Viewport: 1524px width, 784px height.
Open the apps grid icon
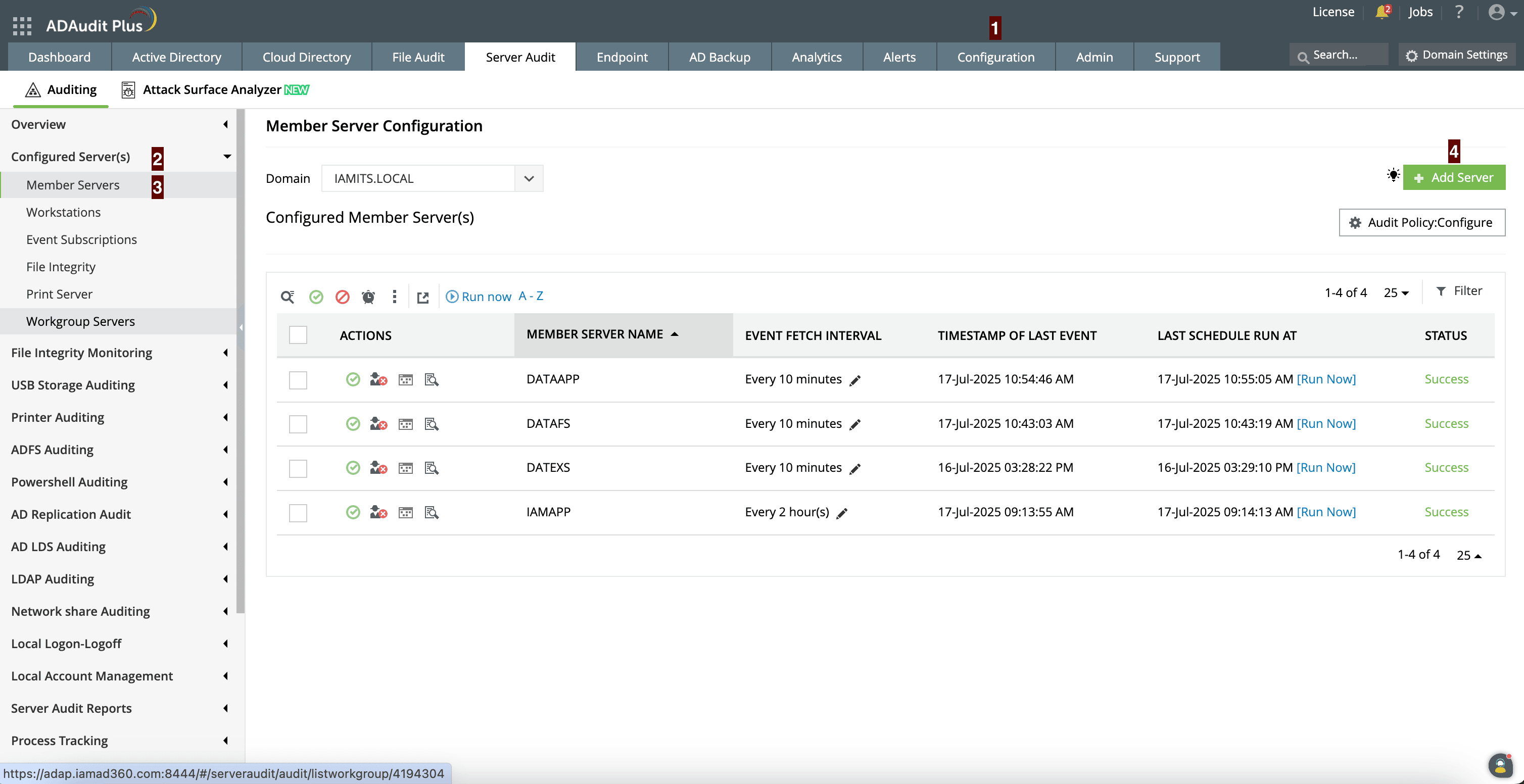coord(22,25)
